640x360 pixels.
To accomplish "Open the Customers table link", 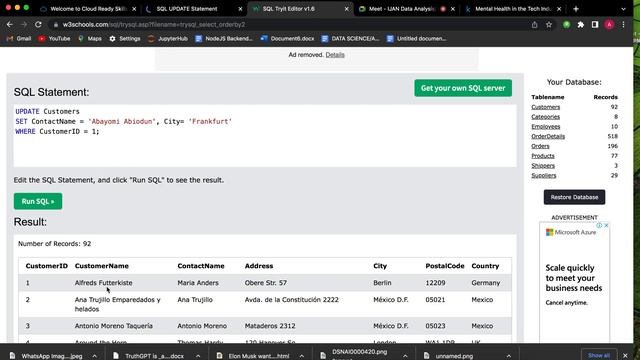I will point(545,107).
